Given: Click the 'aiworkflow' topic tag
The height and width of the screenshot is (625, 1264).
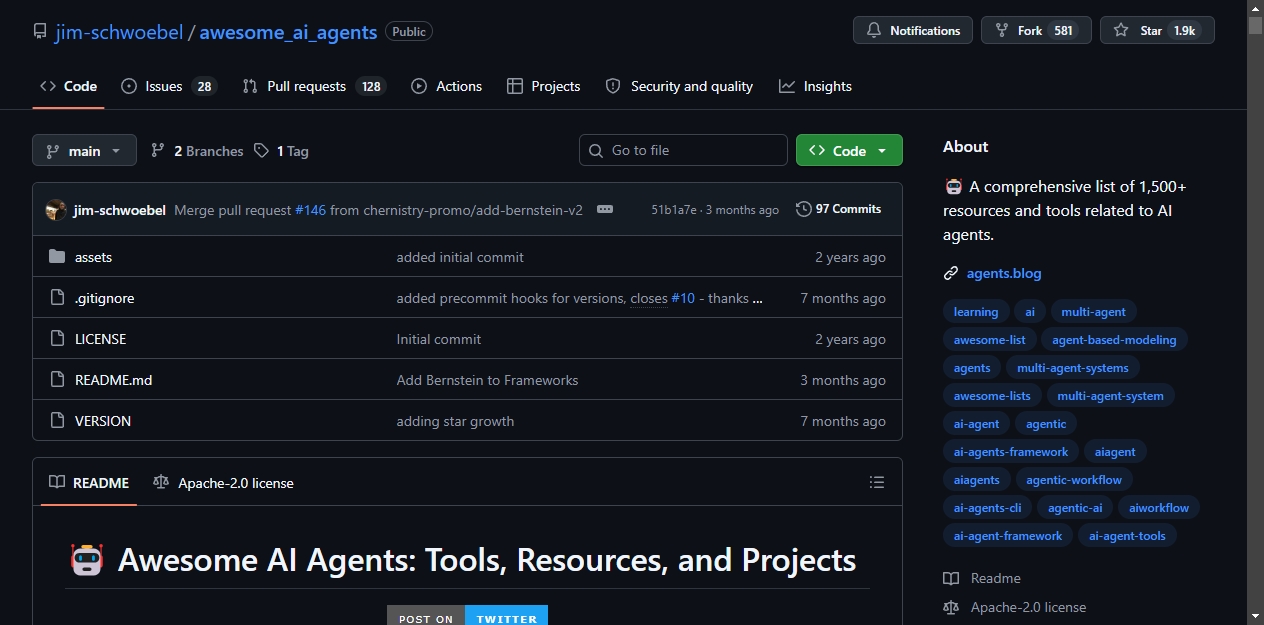Looking at the screenshot, I should 1159,508.
